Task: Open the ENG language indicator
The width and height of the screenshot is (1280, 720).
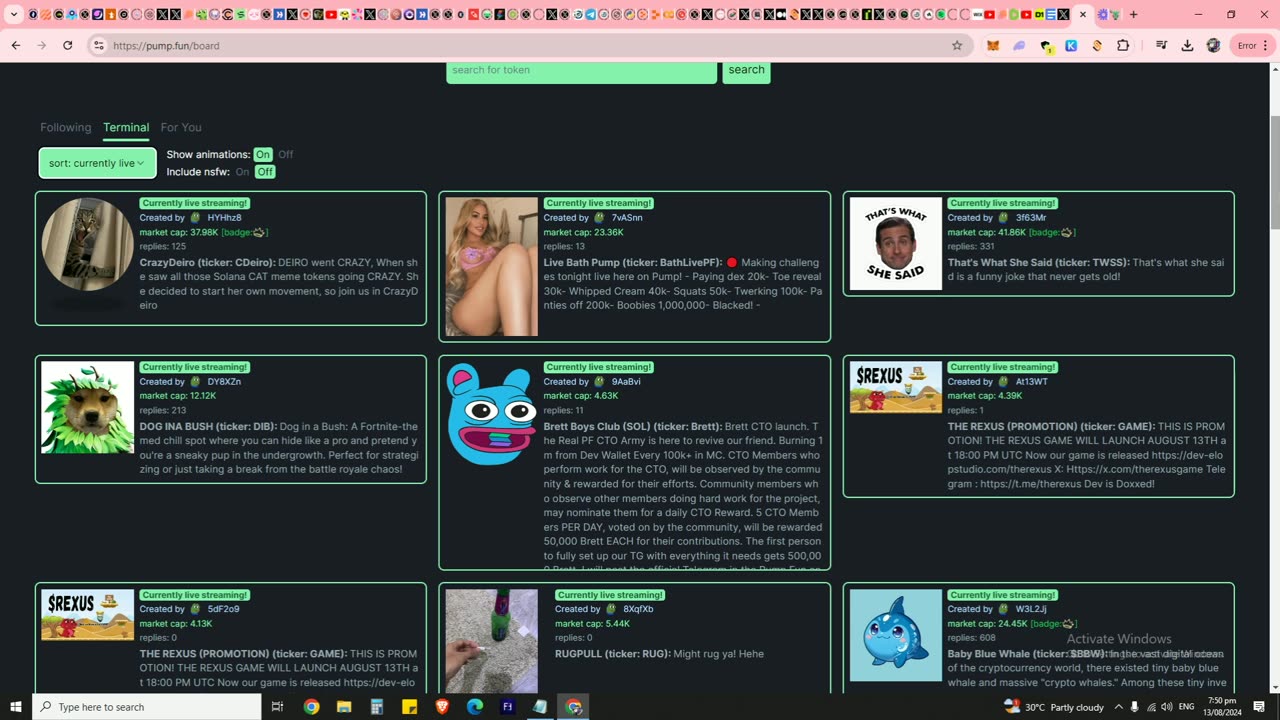Action: click(x=1187, y=707)
